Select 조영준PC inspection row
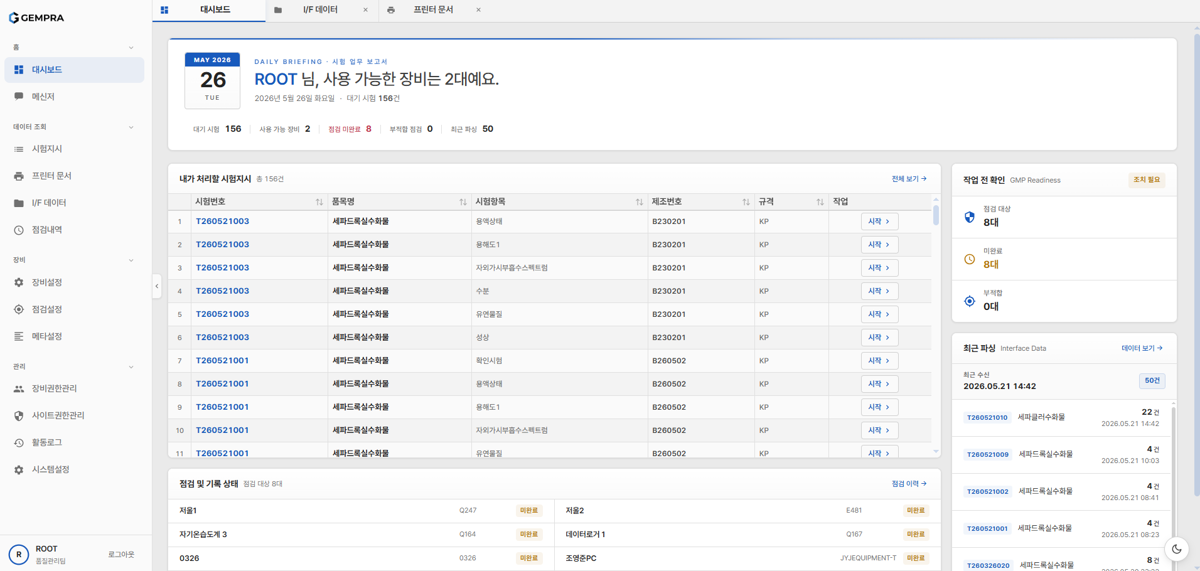1200x571 pixels. [x=746, y=558]
